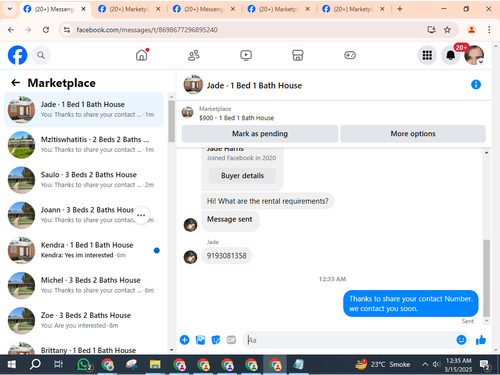Switch to the third tab, Messenger
Screen dimensions: 500x375
[204, 9]
